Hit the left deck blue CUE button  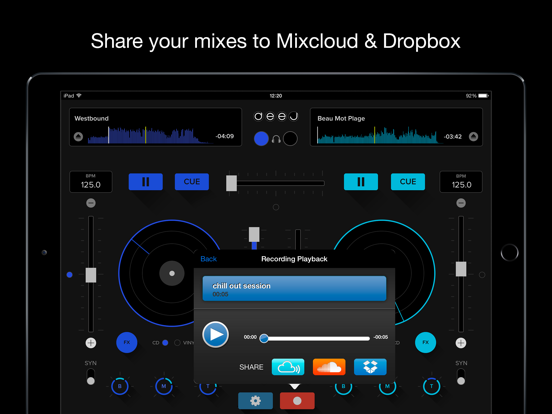tap(192, 182)
